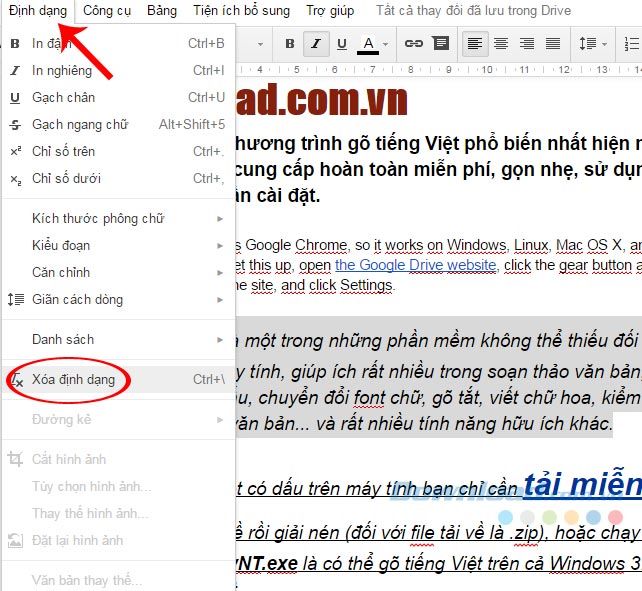
Task: Click the insert link icon
Action: point(413,44)
